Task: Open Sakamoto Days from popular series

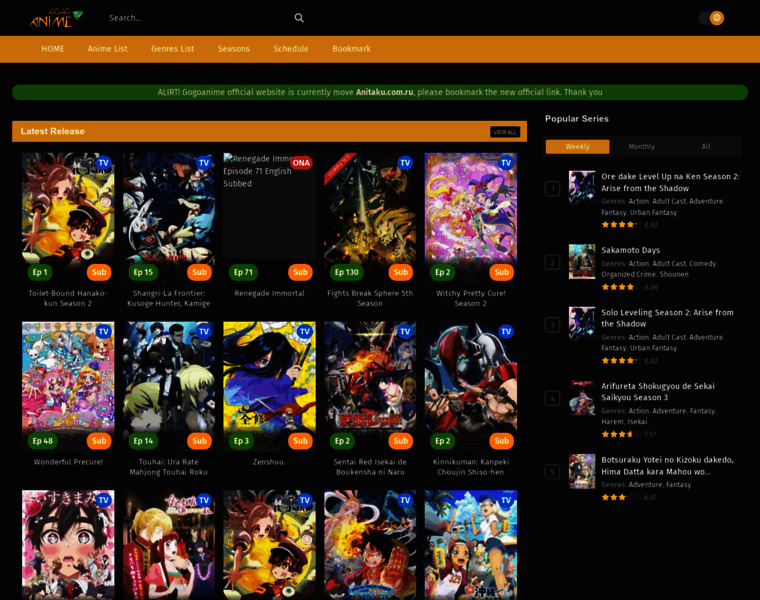Action: point(630,250)
